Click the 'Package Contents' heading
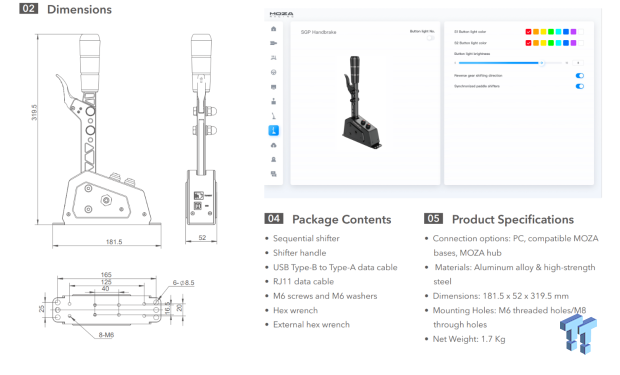This screenshot has height=375, width=620. [x=342, y=220]
